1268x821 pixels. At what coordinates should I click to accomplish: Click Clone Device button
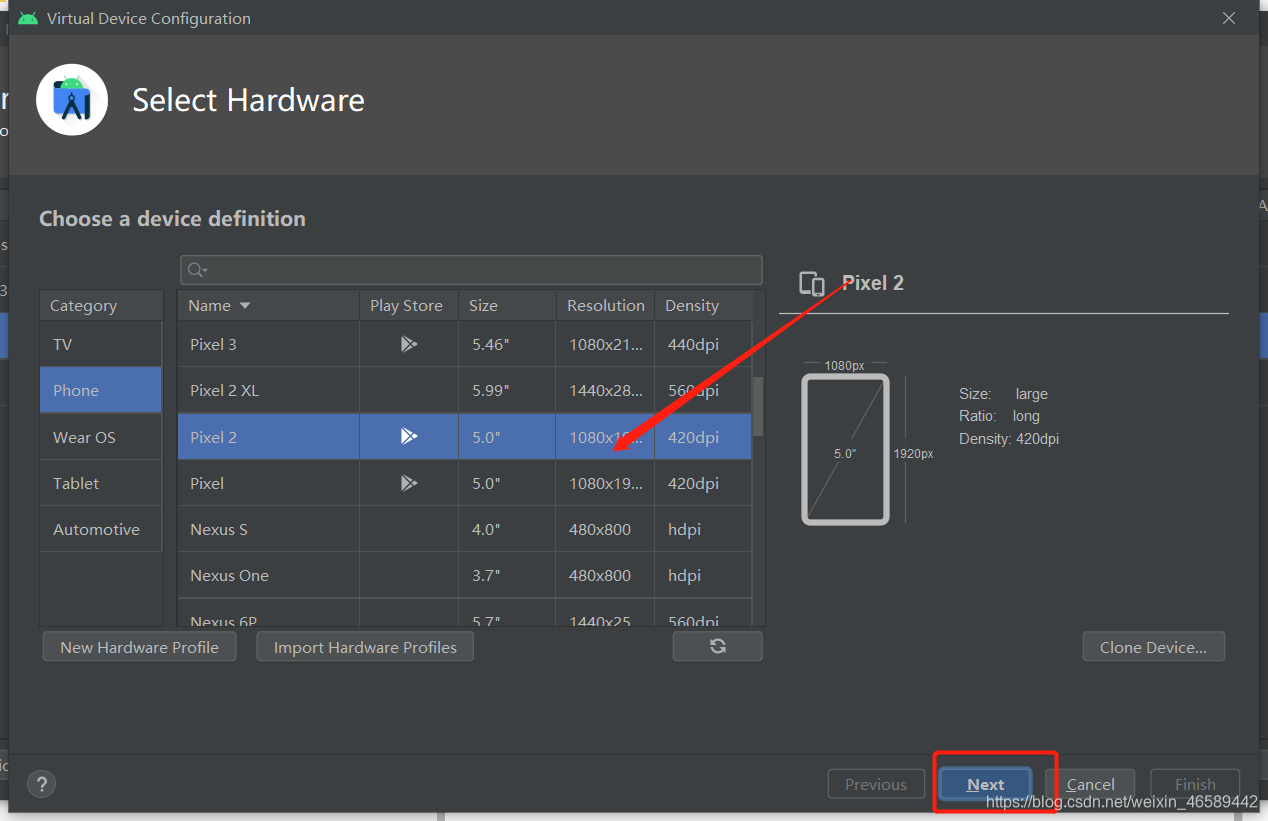pos(1153,647)
